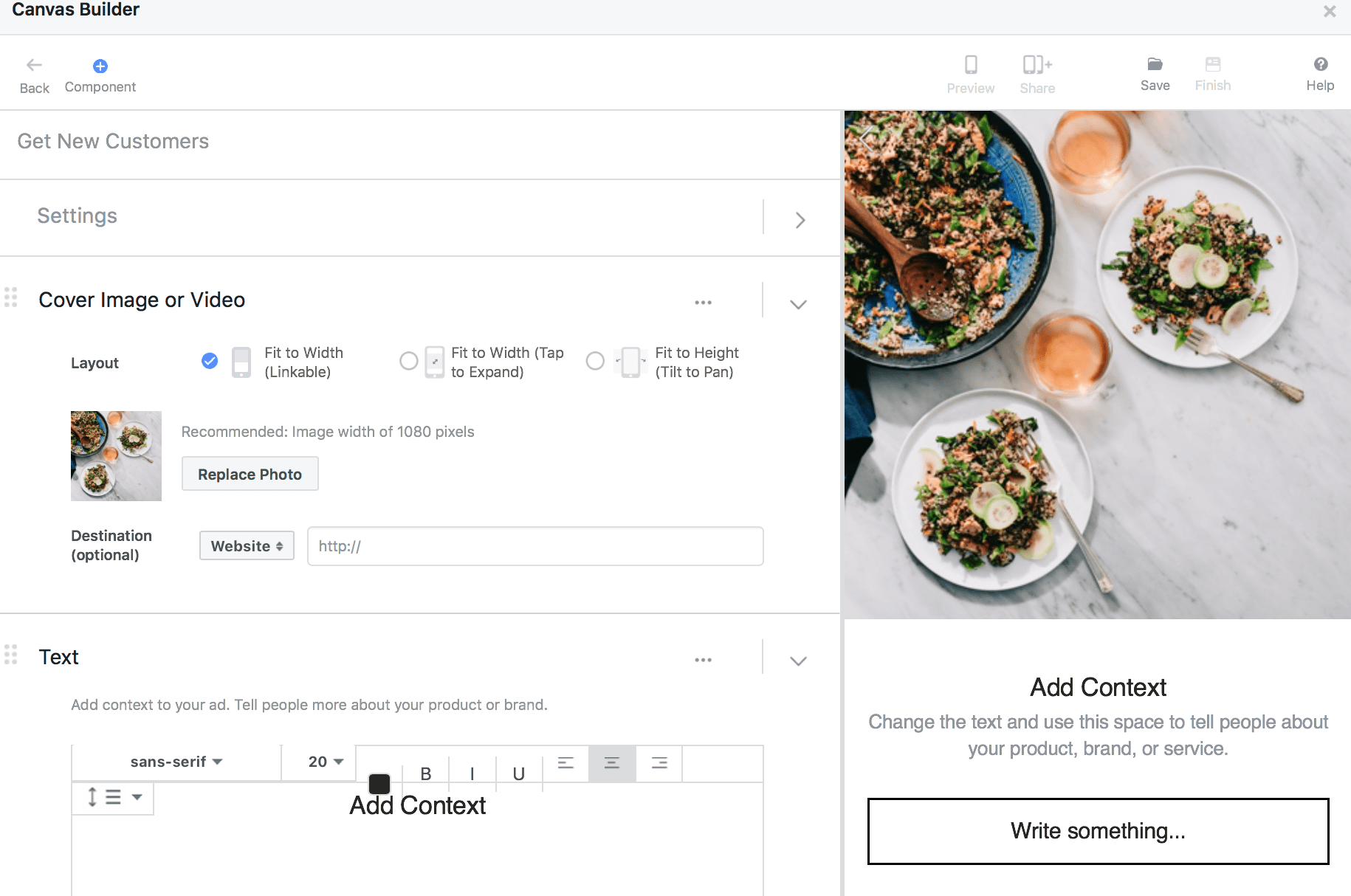This screenshot has height=896, width=1351.
Task: Save the canvas with the folder icon
Action: coord(1155,64)
